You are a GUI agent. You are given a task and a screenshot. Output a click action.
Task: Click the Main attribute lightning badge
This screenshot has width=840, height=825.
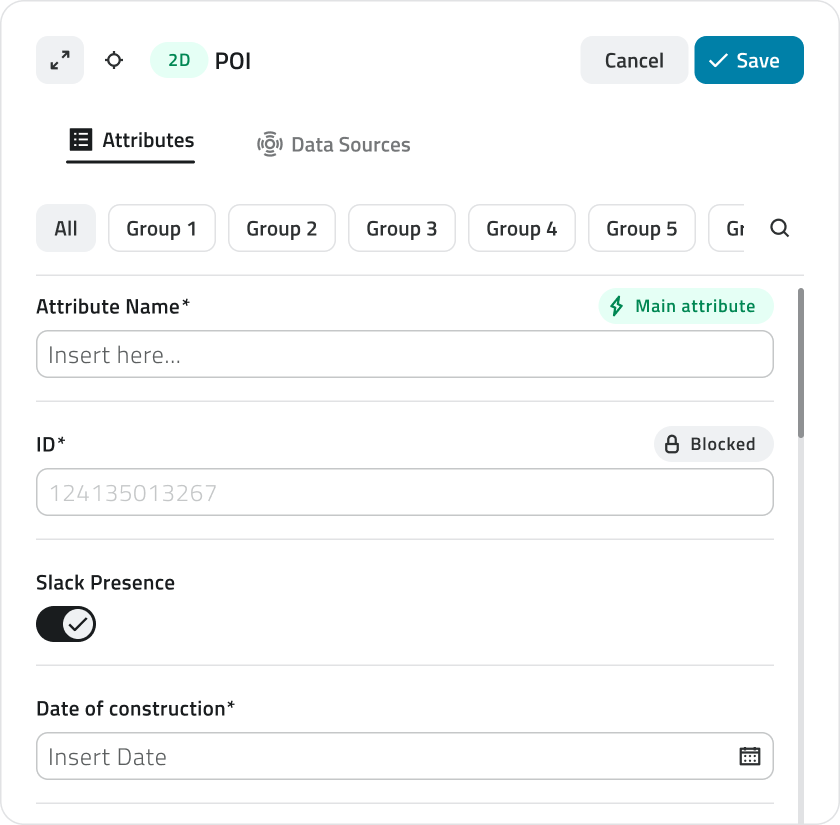[686, 306]
